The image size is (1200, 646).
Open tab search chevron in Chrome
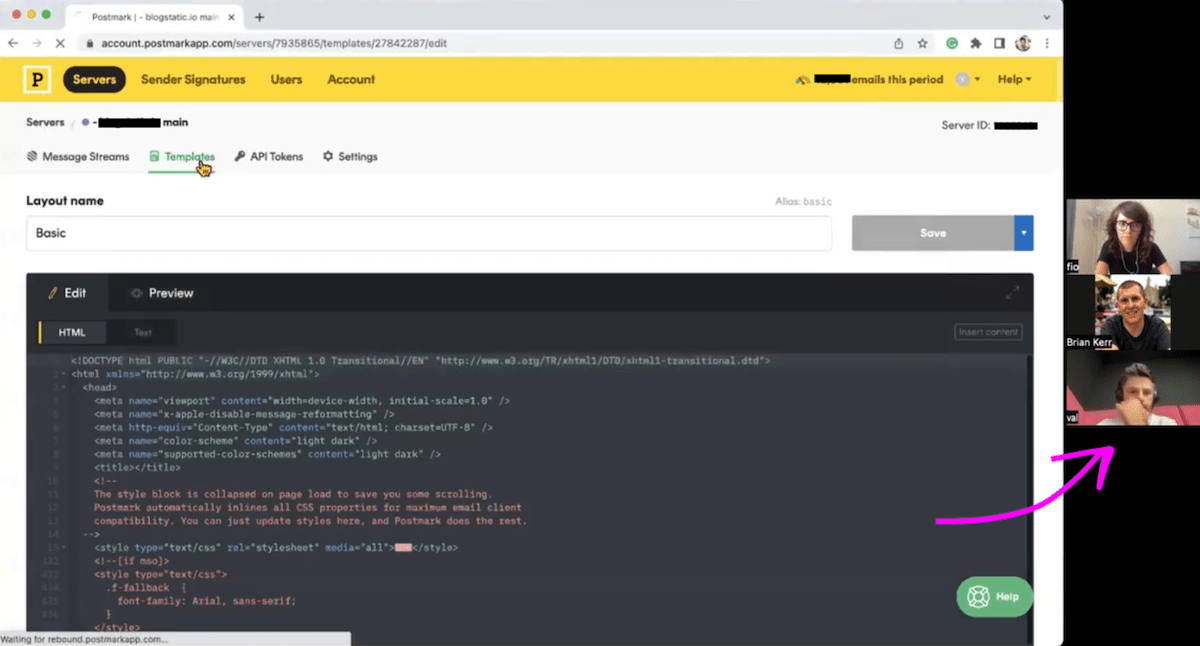tap(1047, 17)
